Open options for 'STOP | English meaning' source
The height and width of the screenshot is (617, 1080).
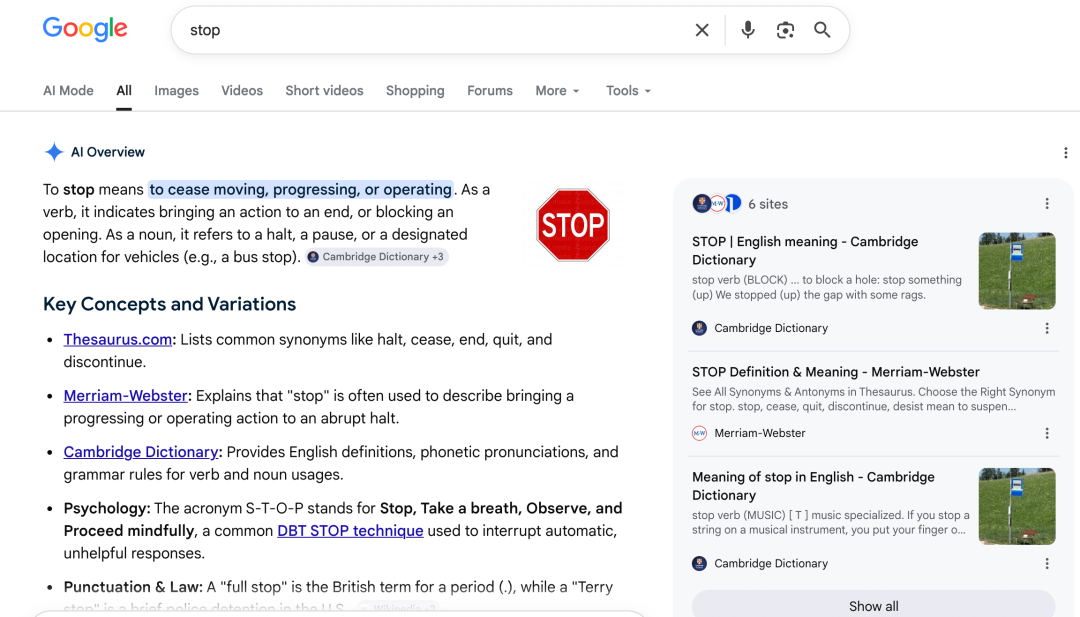point(1047,328)
